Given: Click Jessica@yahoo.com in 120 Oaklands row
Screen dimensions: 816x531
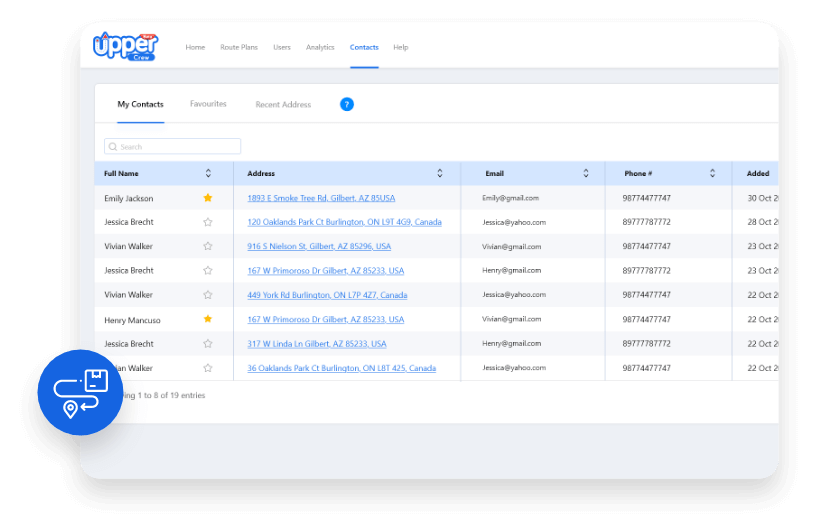Looking at the screenshot, I should pyautogui.click(x=514, y=222).
